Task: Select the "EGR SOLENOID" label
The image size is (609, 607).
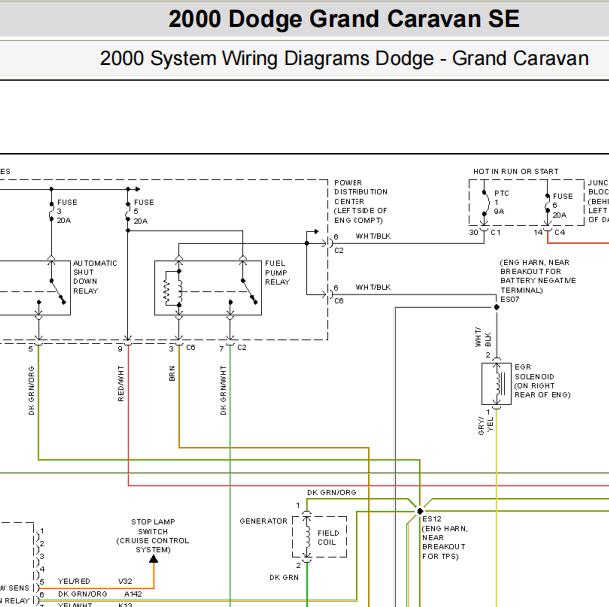Action: pos(534,372)
